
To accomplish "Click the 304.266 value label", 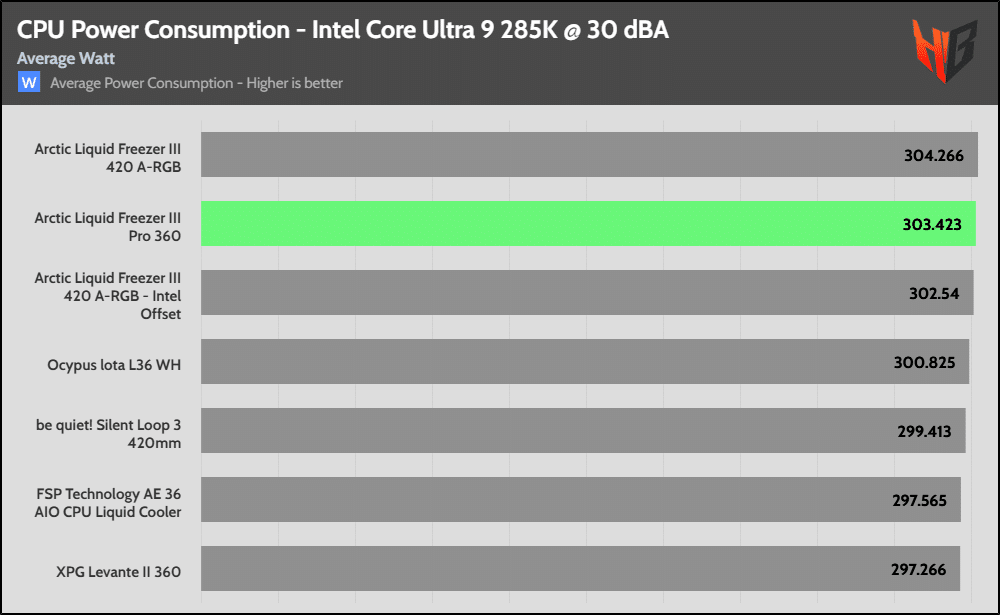I will tap(934, 156).
